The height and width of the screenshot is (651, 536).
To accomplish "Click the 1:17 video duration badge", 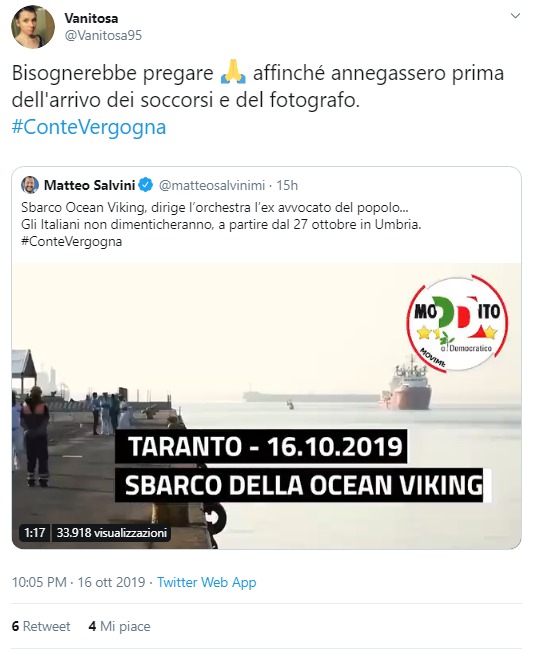I will 34,532.
